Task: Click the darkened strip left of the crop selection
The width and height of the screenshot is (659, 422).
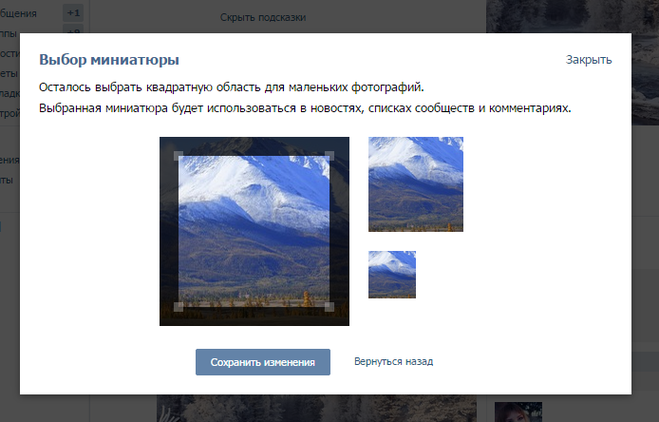Action: 168,231
